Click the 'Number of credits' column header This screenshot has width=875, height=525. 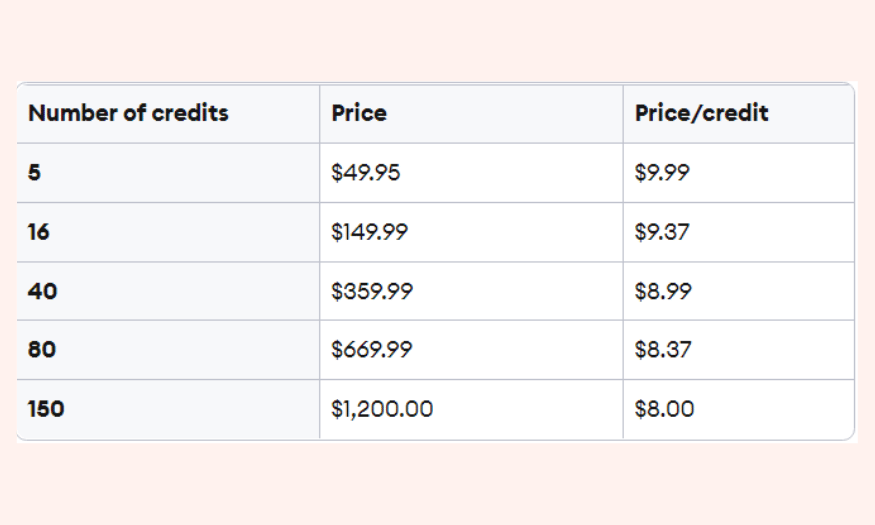[x=128, y=113]
